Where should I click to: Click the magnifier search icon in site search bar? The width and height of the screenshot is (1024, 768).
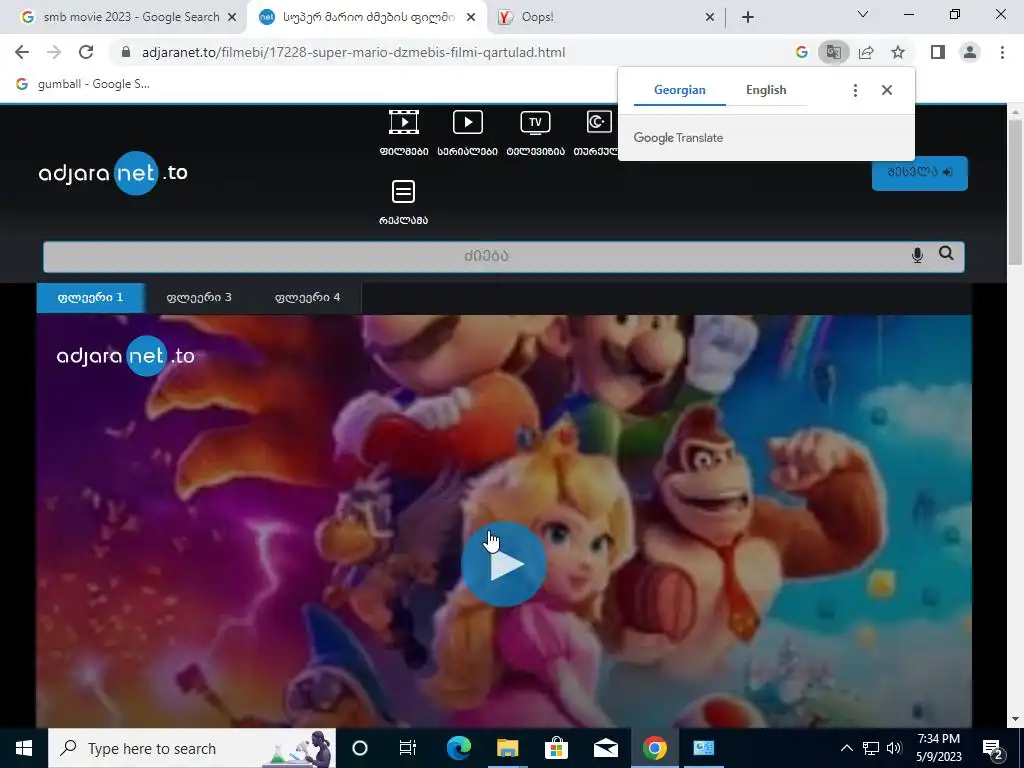[x=946, y=253]
